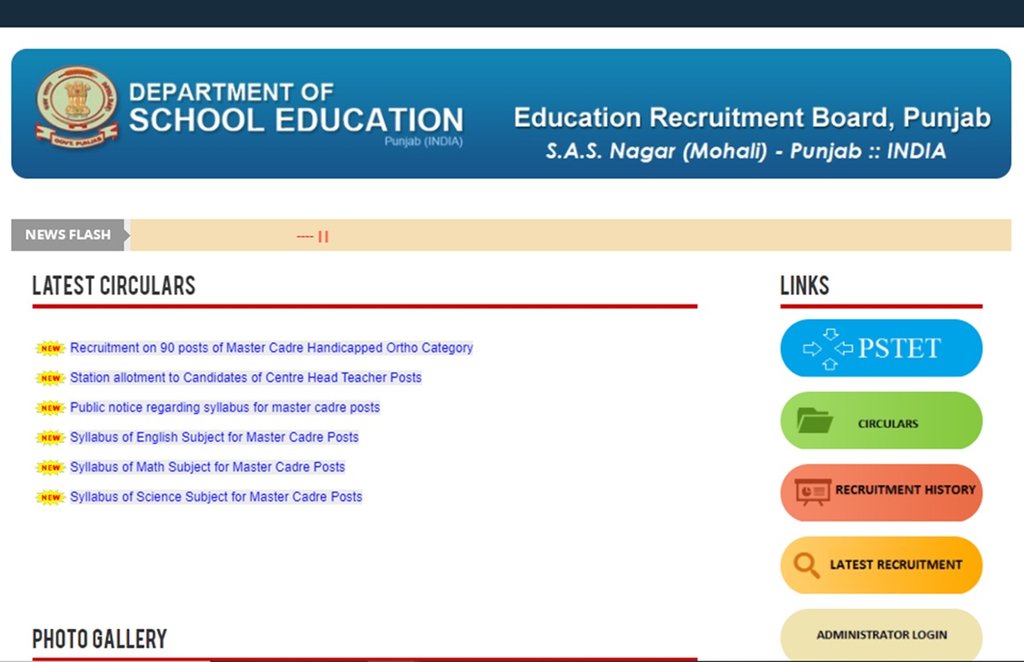
Task: Click the News Flash label
Action: [68, 235]
